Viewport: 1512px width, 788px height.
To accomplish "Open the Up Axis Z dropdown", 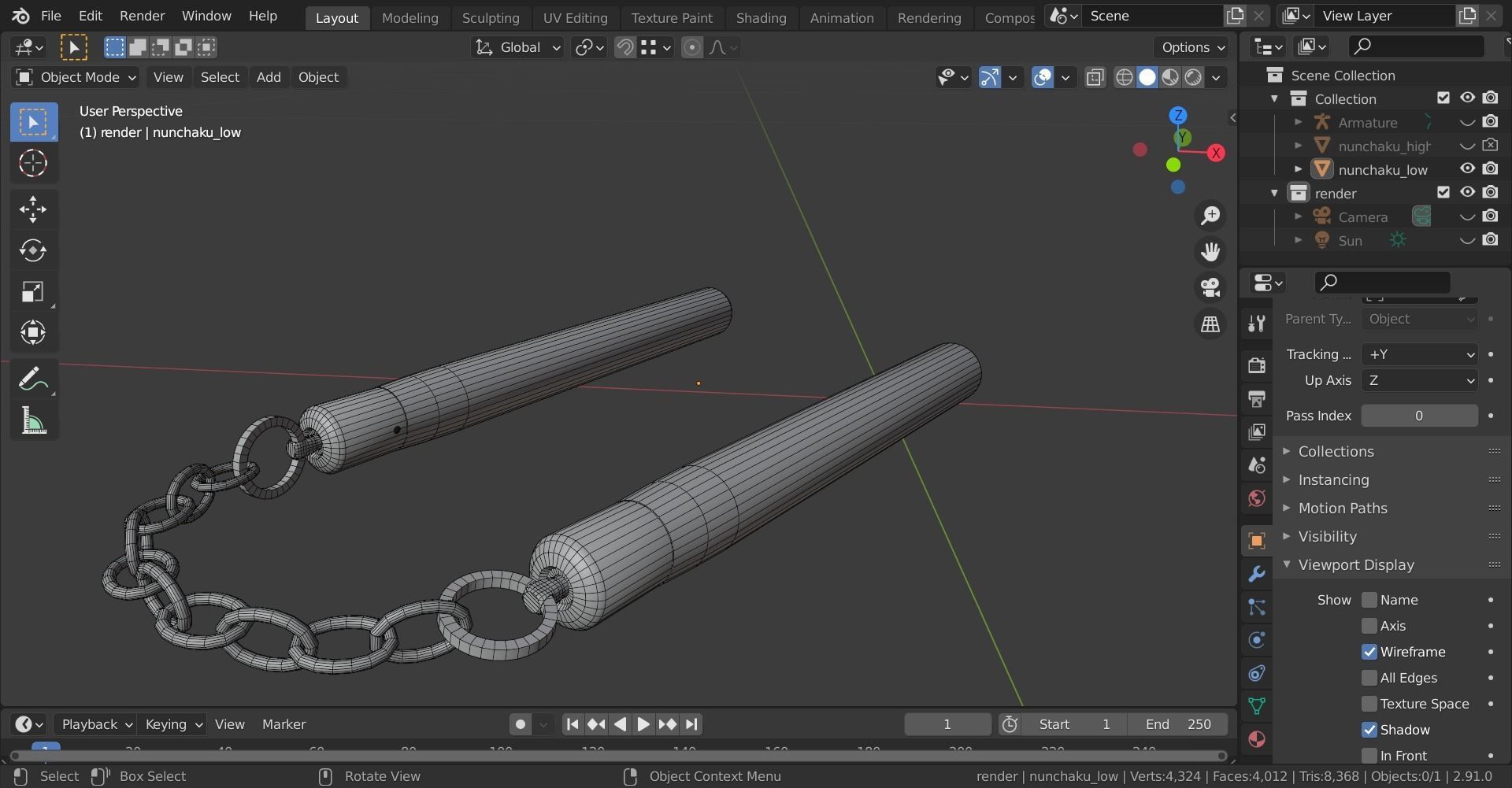I will (x=1420, y=380).
